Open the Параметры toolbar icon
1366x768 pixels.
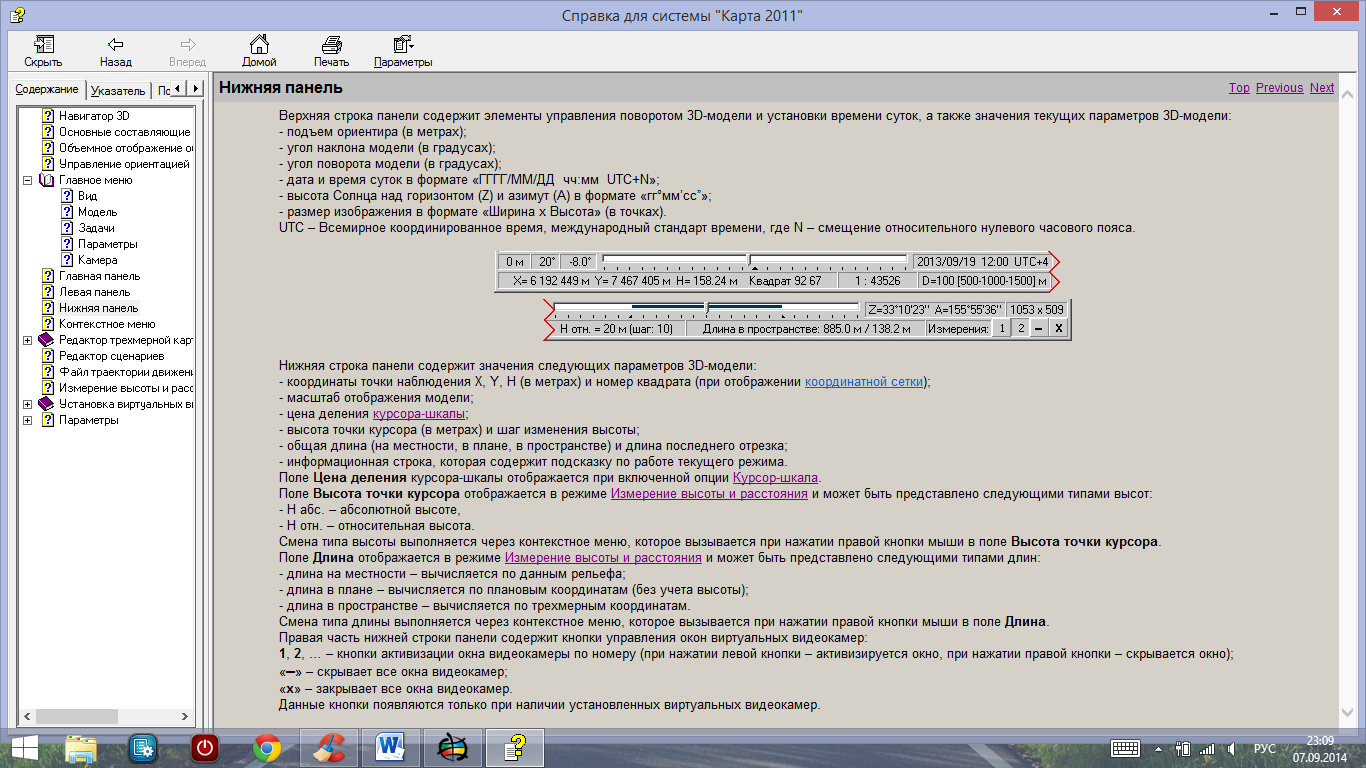403,44
